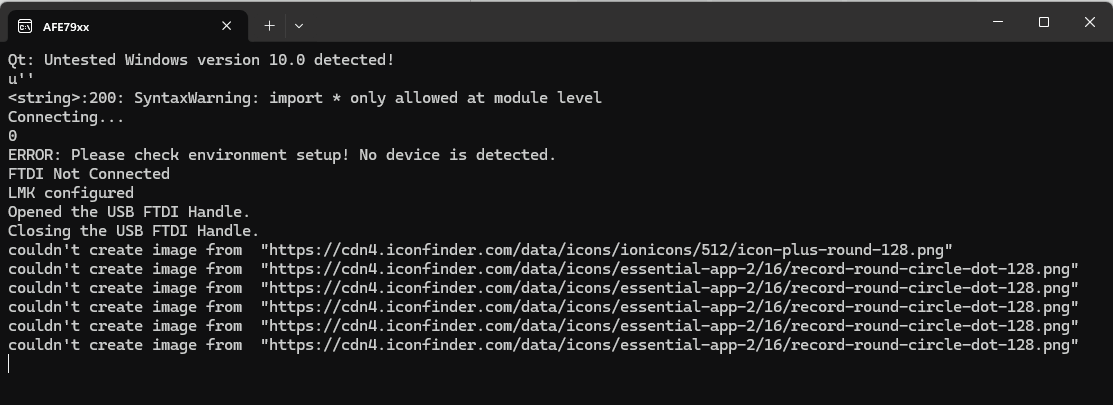
Task: Maximize the terminal window
Action: click(1043, 22)
